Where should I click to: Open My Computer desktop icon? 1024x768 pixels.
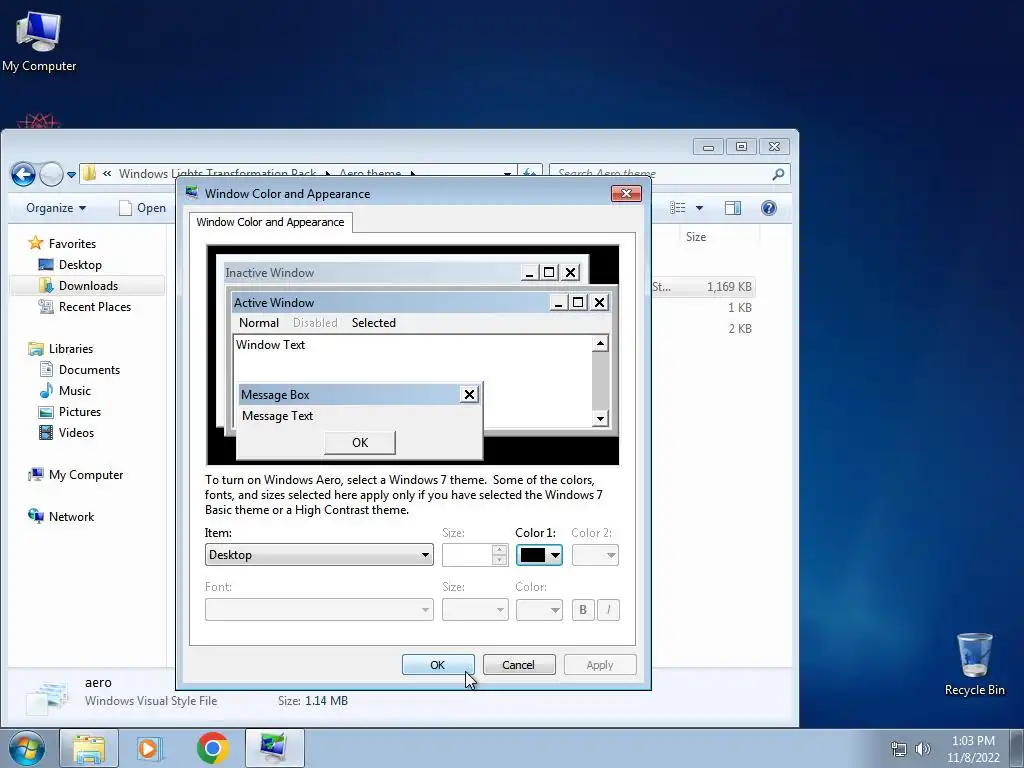[39, 42]
